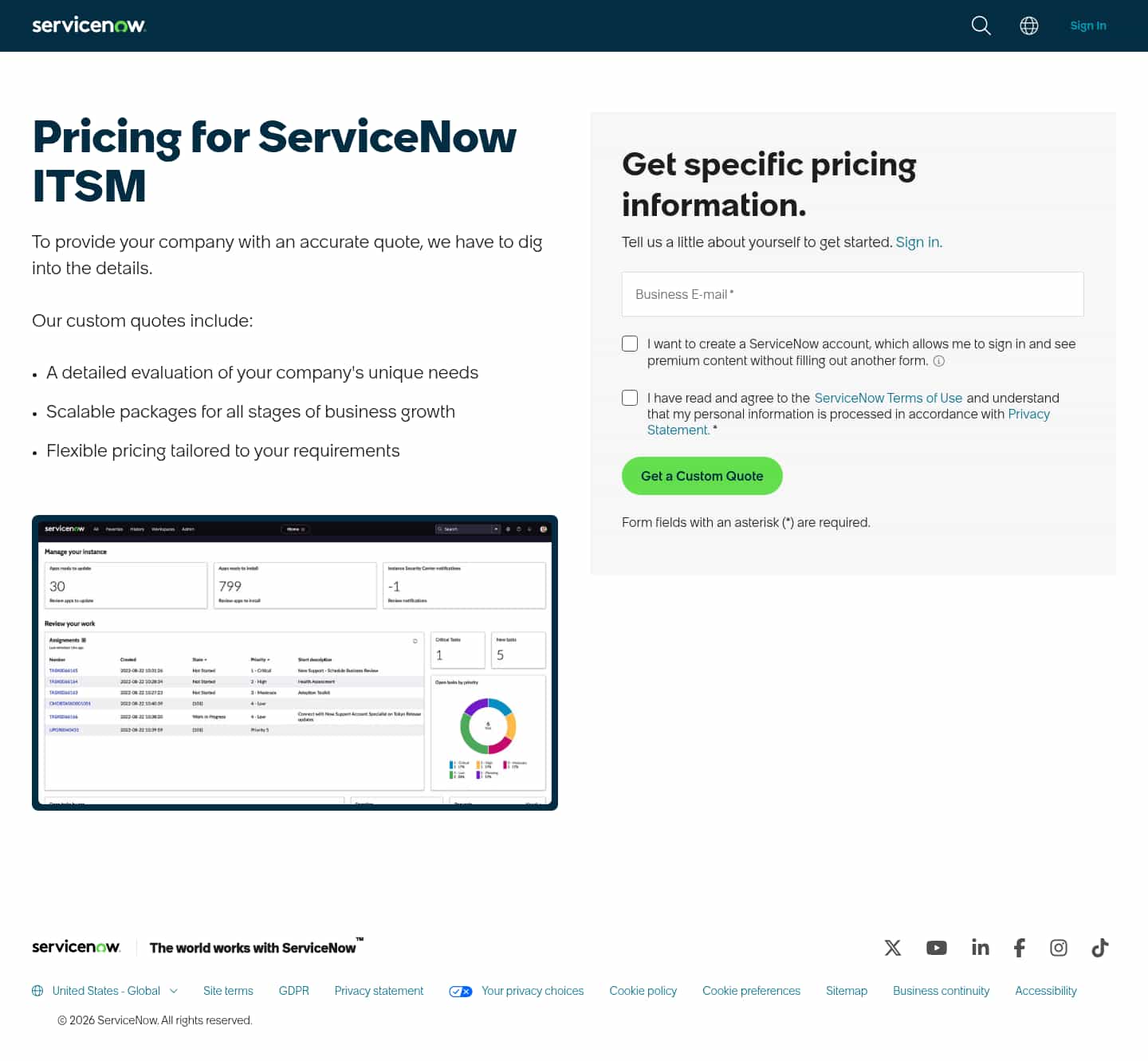Click the privacy choices toggle icon in footer
Image resolution: width=1148 pixels, height=1061 pixels.
point(461,992)
